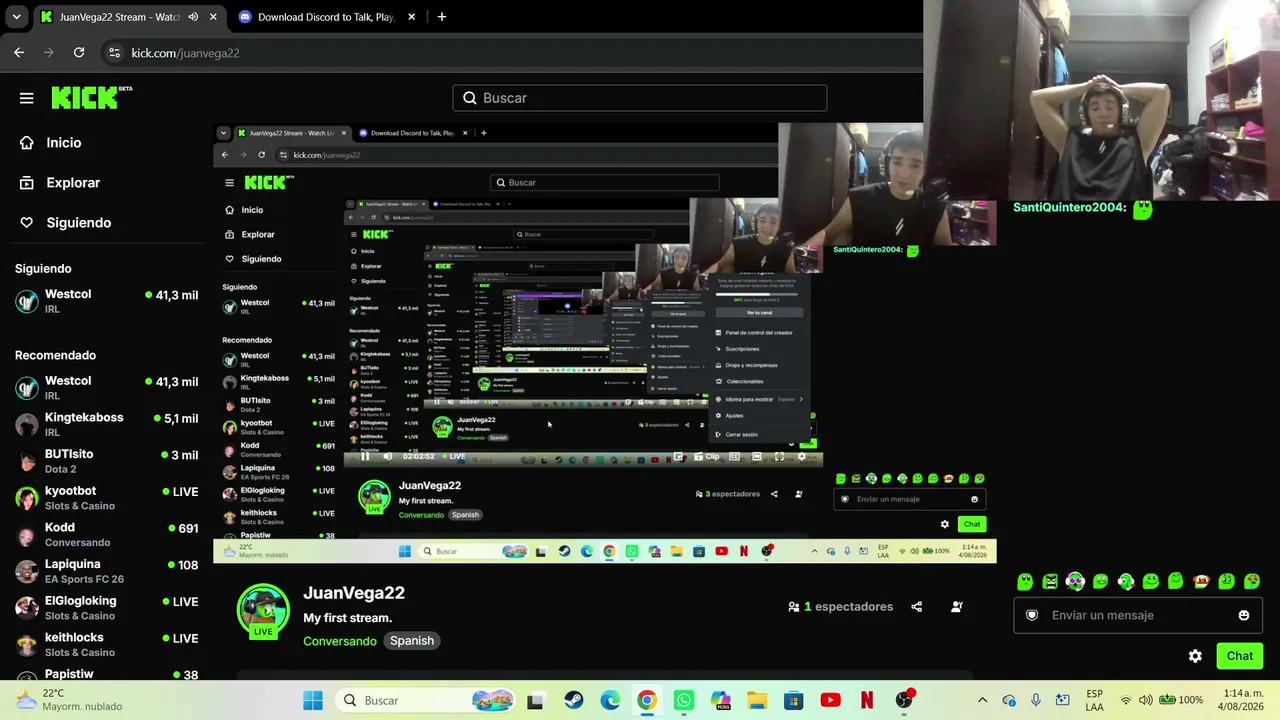Open Westcol under the main sidebar Siguiendo list
The height and width of the screenshot is (720, 1280).
click(106, 301)
